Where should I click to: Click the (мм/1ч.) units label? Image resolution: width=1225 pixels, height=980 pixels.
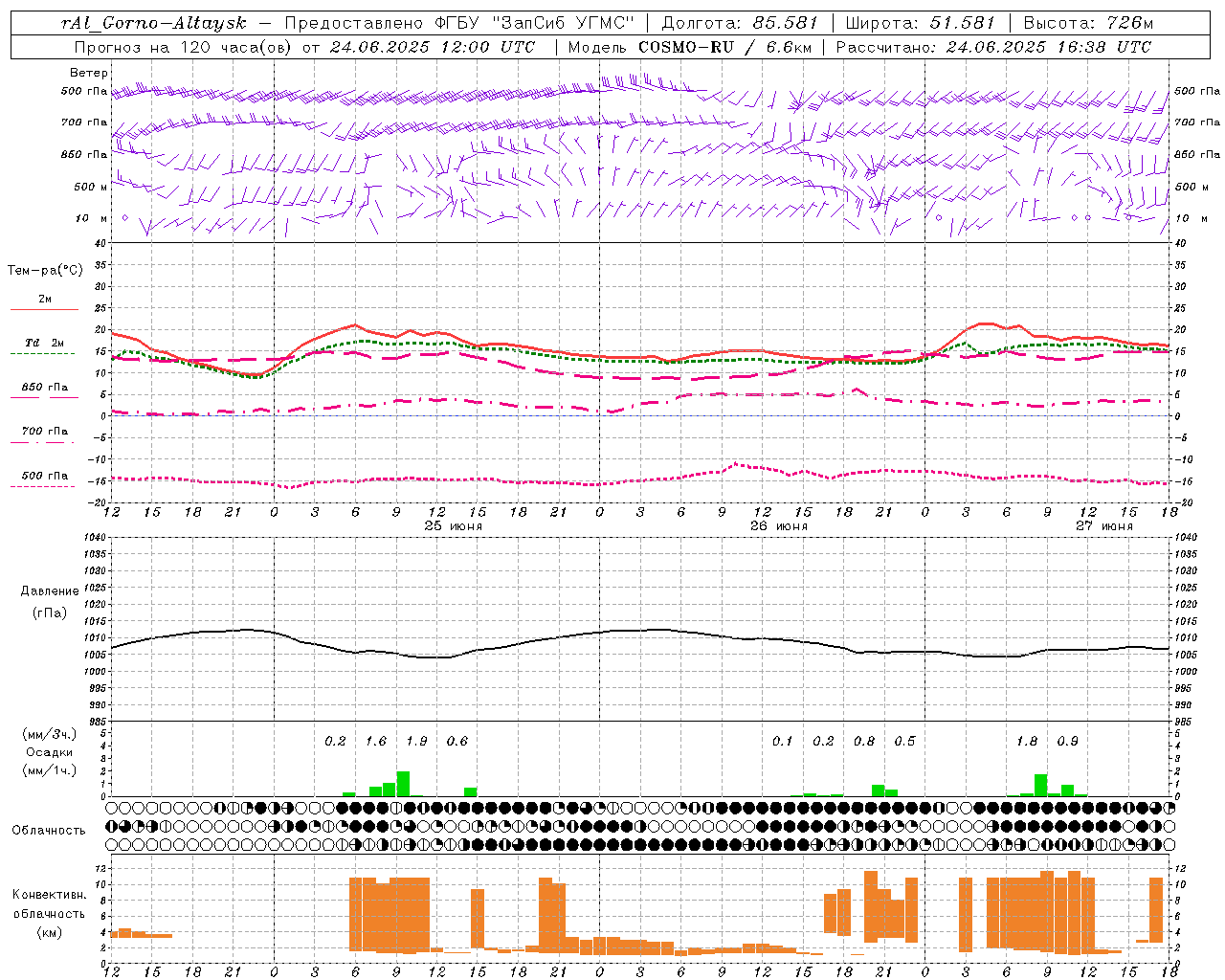(50, 771)
